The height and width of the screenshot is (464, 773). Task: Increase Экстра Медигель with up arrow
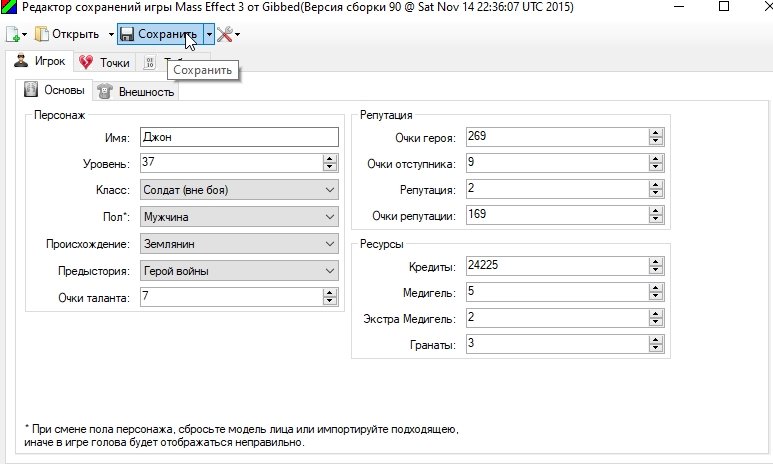(x=656, y=314)
